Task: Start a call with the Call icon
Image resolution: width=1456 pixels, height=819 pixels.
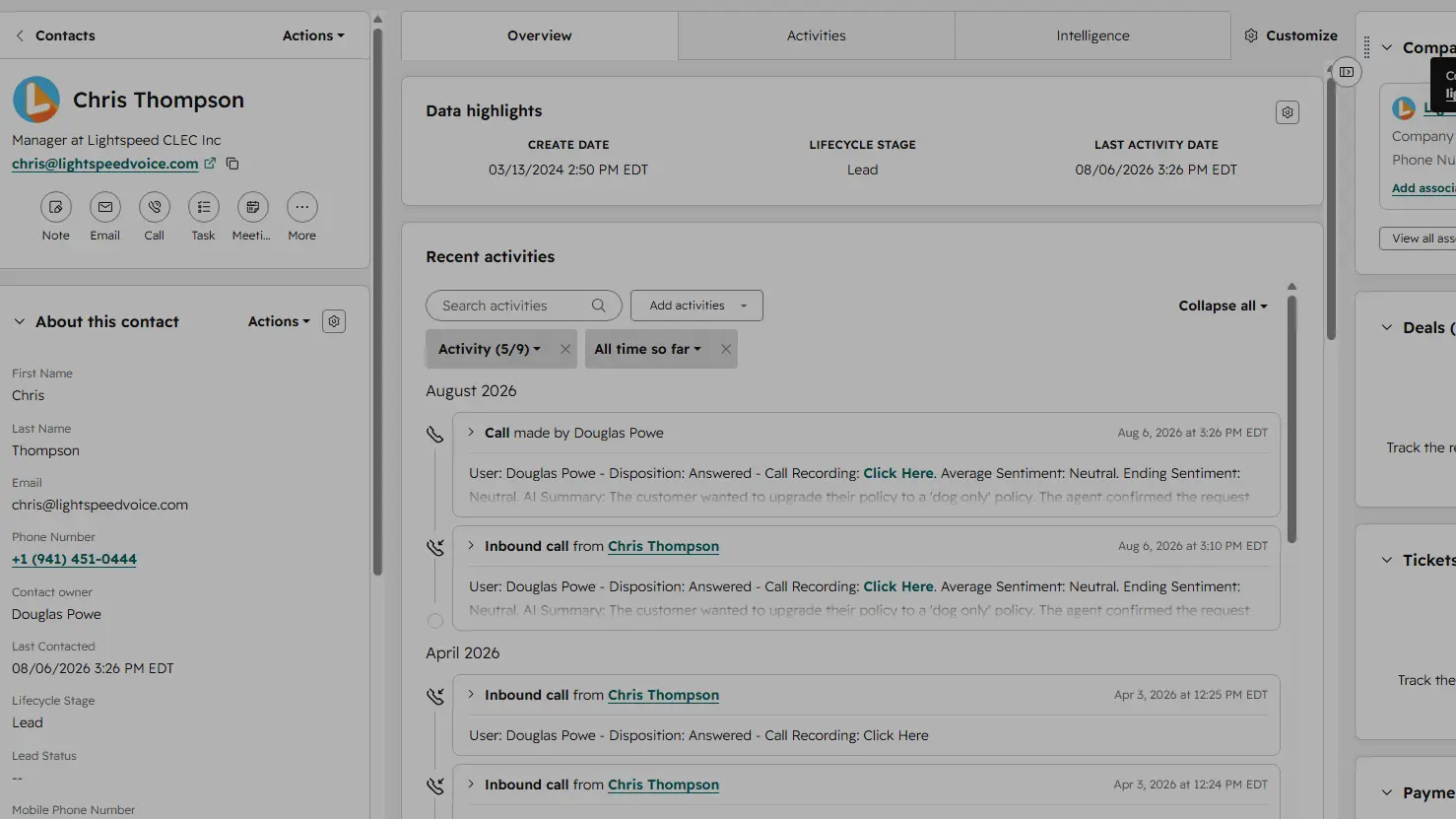Action: click(x=155, y=207)
